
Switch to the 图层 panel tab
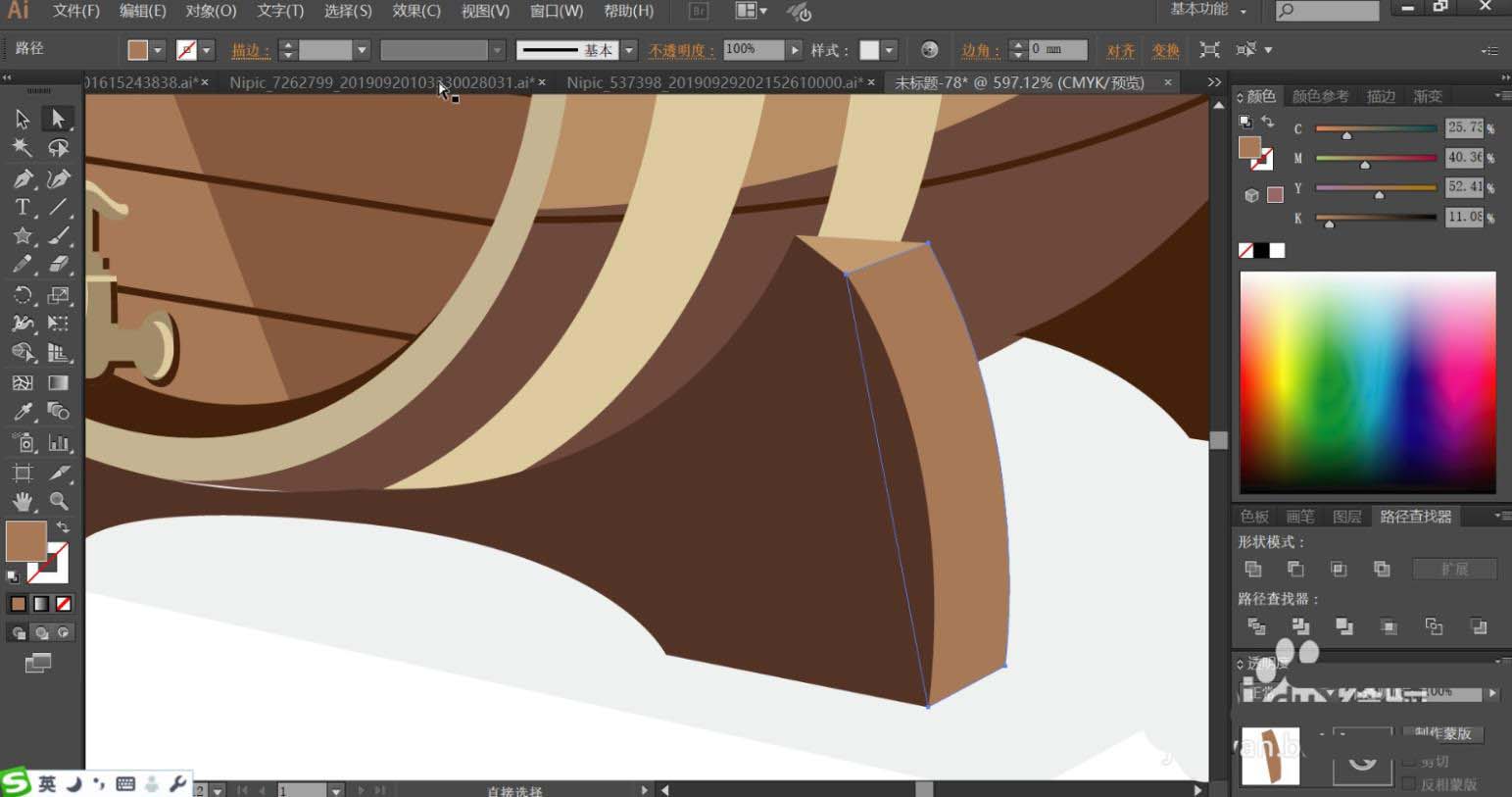1346,517
